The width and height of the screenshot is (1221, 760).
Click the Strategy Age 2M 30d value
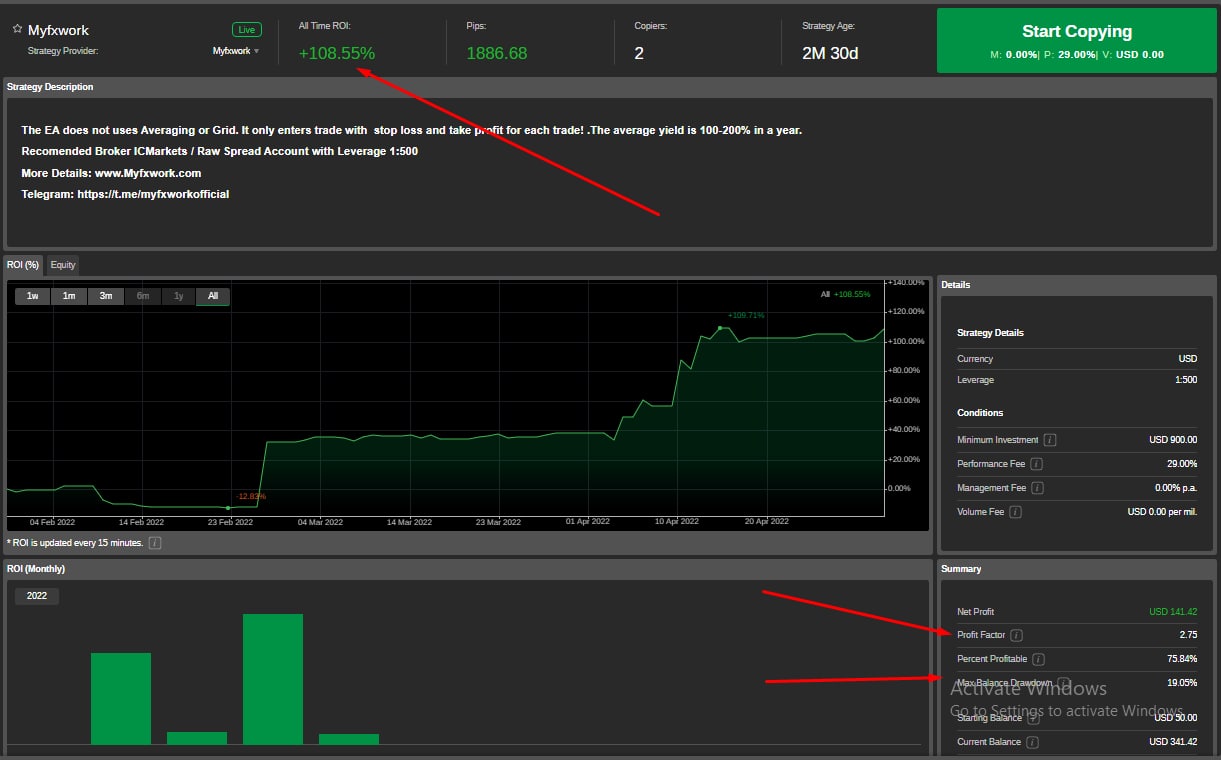[x=830, y=53]
